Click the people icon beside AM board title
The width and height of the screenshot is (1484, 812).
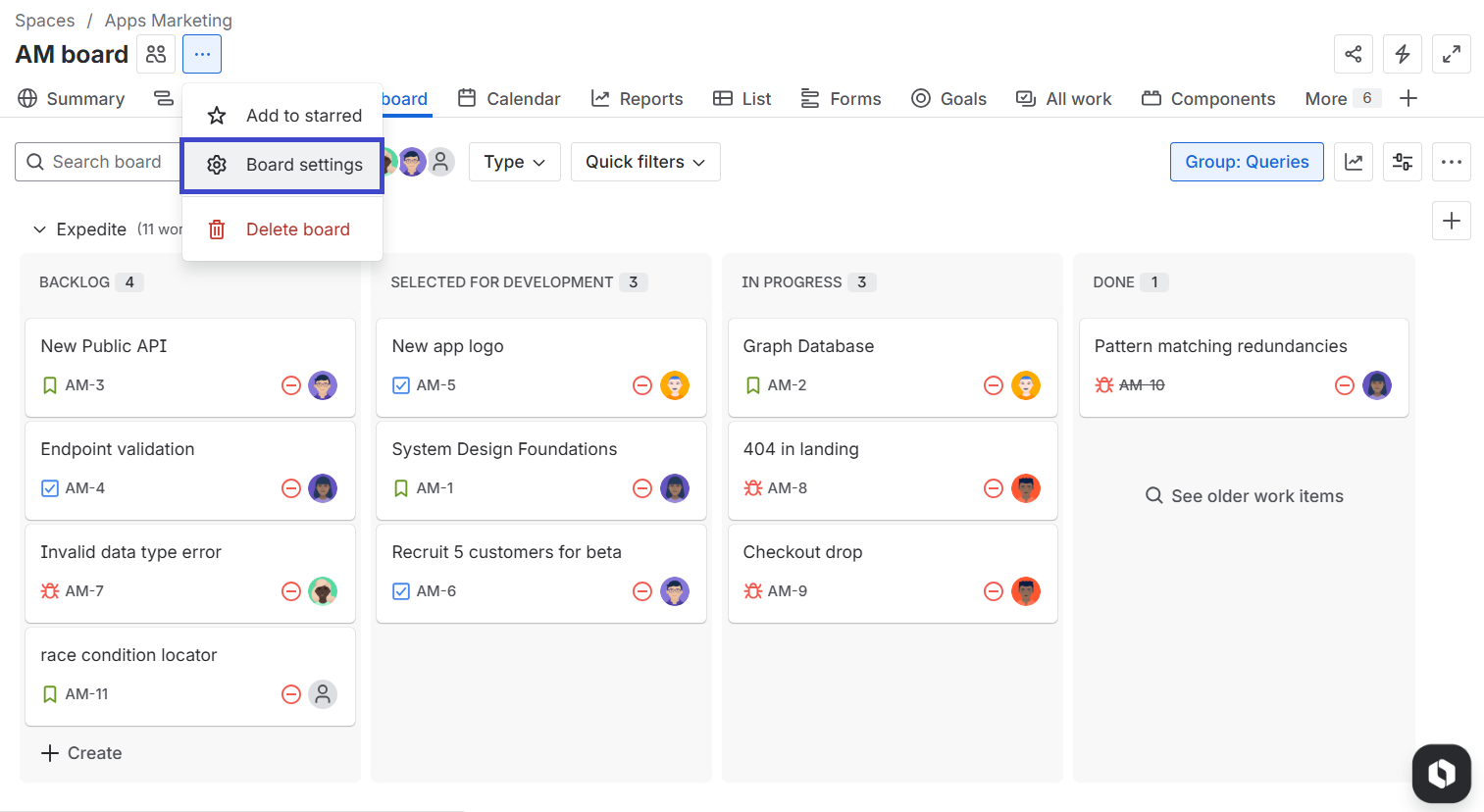[x=156, y=54]
